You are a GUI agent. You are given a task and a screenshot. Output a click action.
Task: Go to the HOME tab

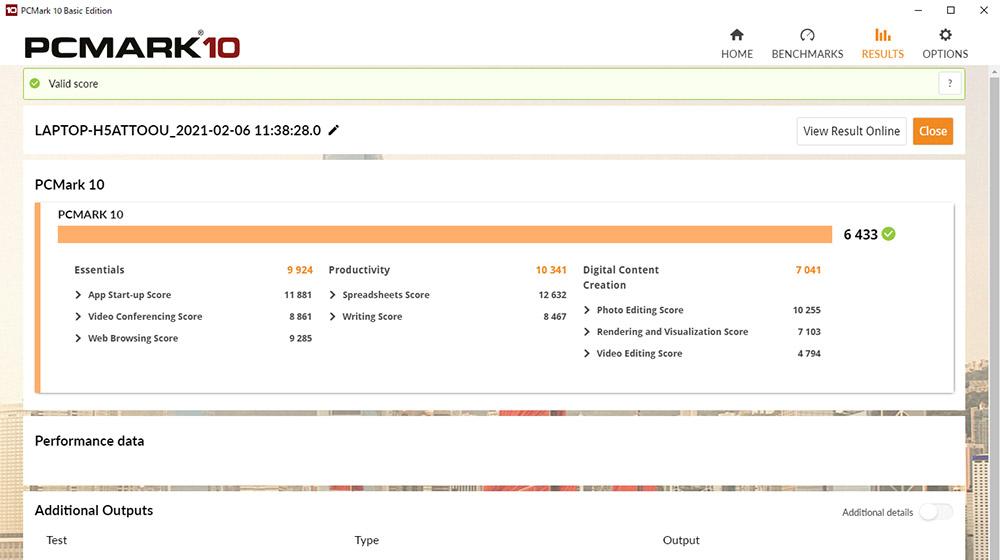tap(737, 43)
